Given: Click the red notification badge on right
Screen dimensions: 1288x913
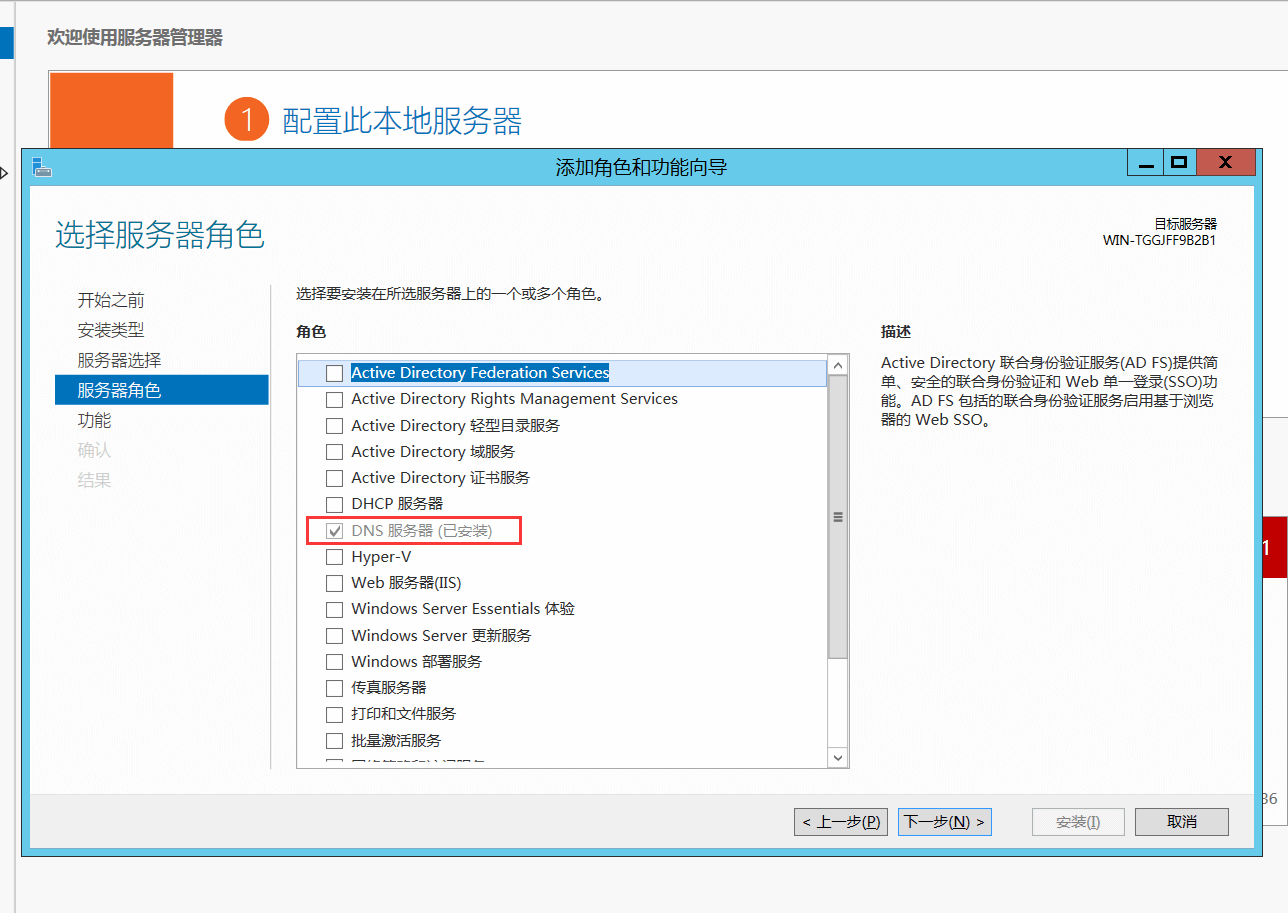Looking at the screenshot, I should click(x=1272, y=548).
